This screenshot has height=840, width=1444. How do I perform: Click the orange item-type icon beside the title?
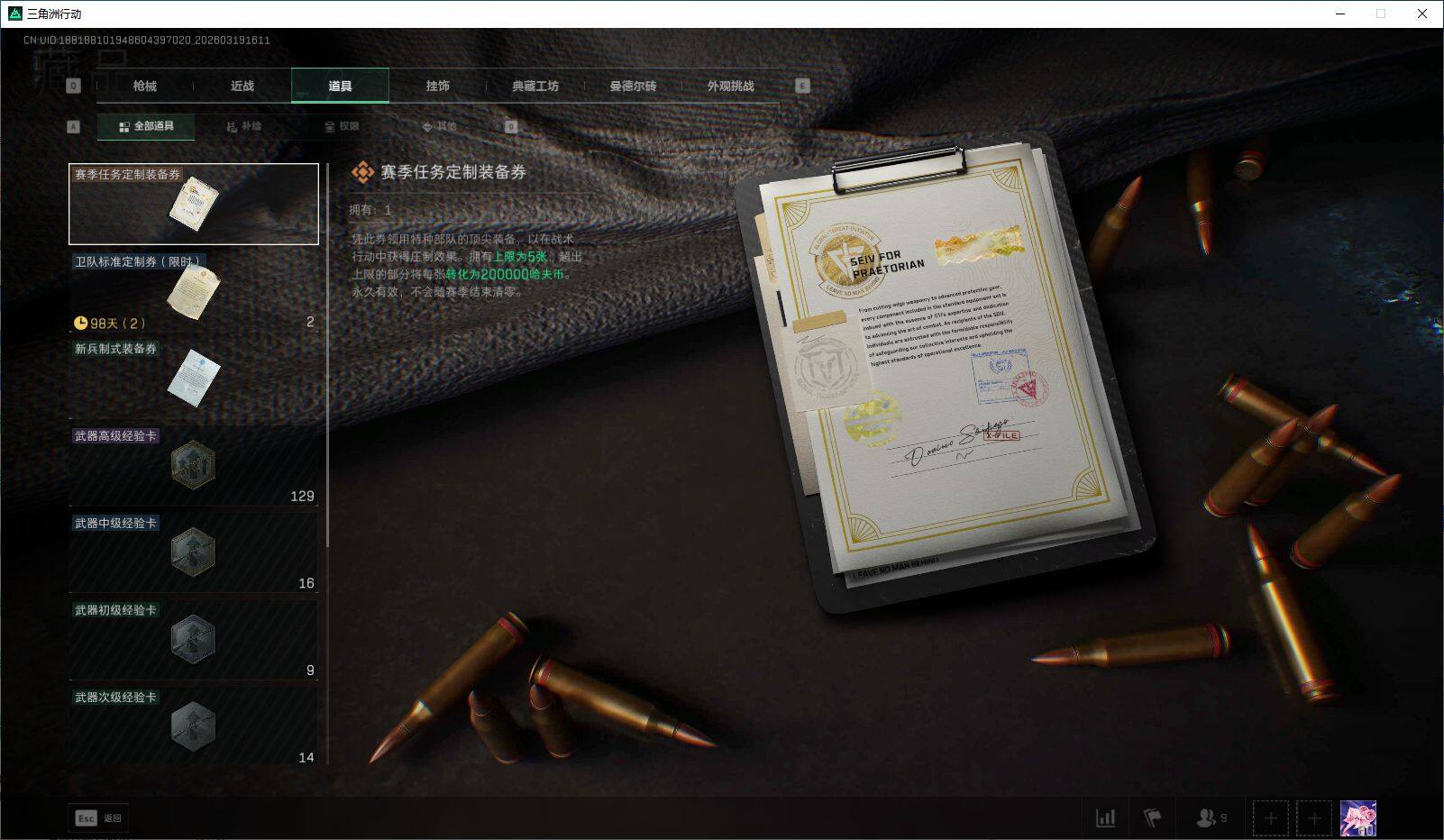tap(362, 172)
